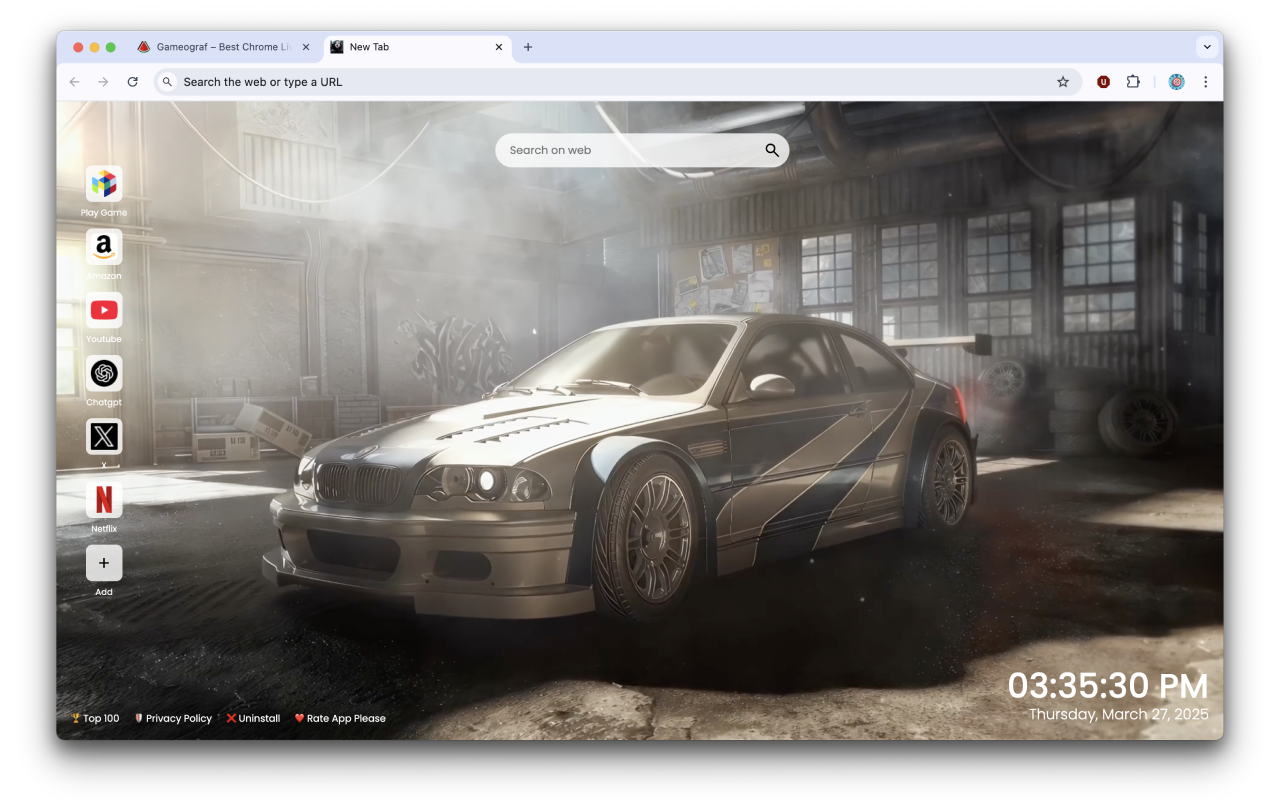Close the Gameograf tab
Image resolution: width=1280 pixels, height=800 pixels.
click(x=306, y=47)
